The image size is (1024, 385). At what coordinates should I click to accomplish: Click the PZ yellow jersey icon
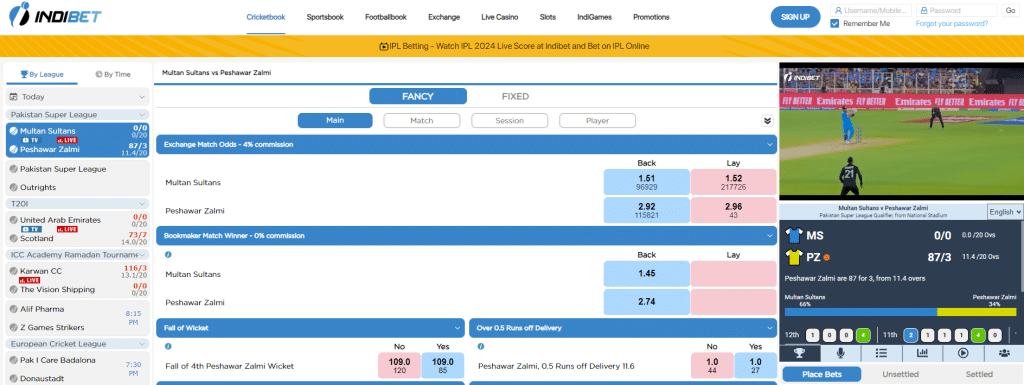793,257
